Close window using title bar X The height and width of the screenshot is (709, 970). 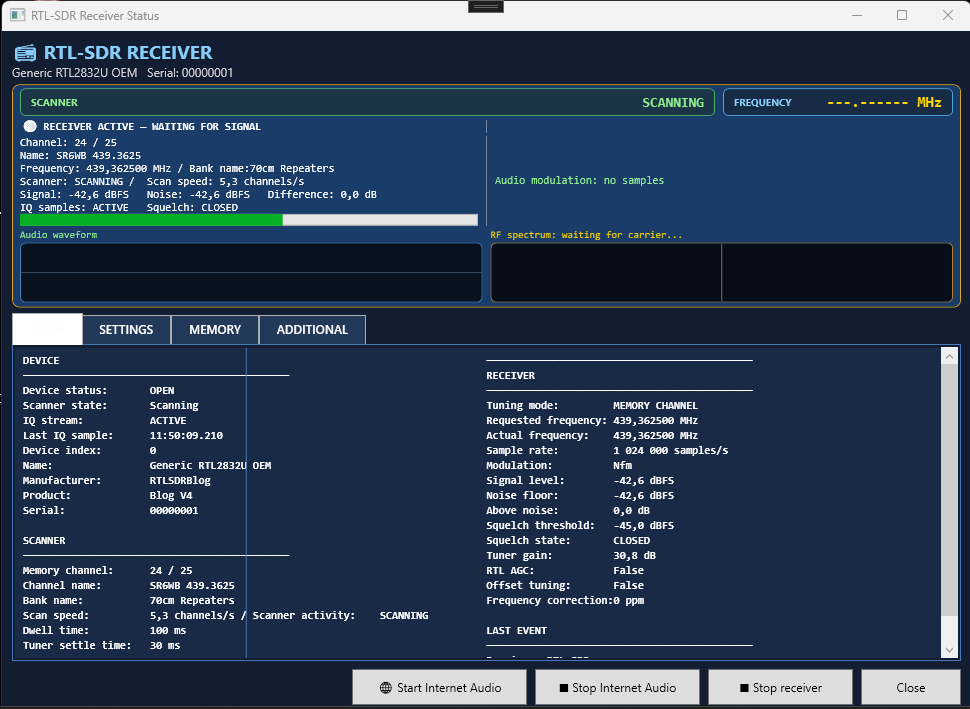pyautogui.click(x=948, y=15)
